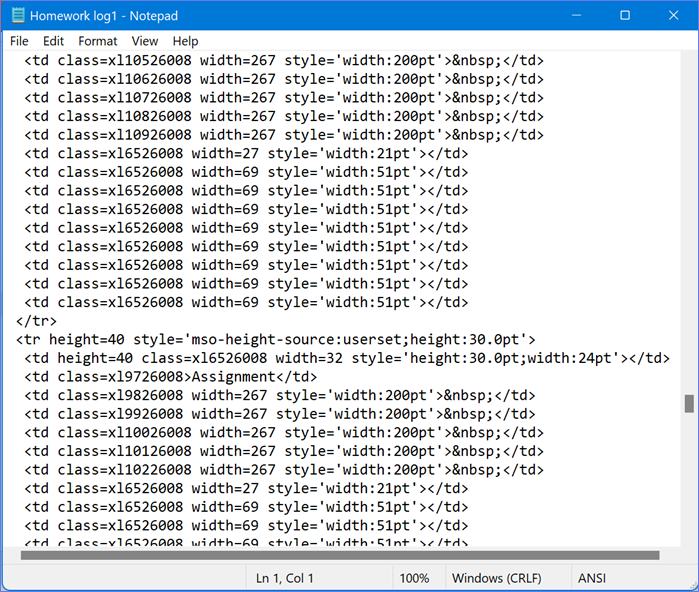Click the vertical scrollbar thumb
The height and width of the screenshot is (592, 699).
tap(689, 403)
